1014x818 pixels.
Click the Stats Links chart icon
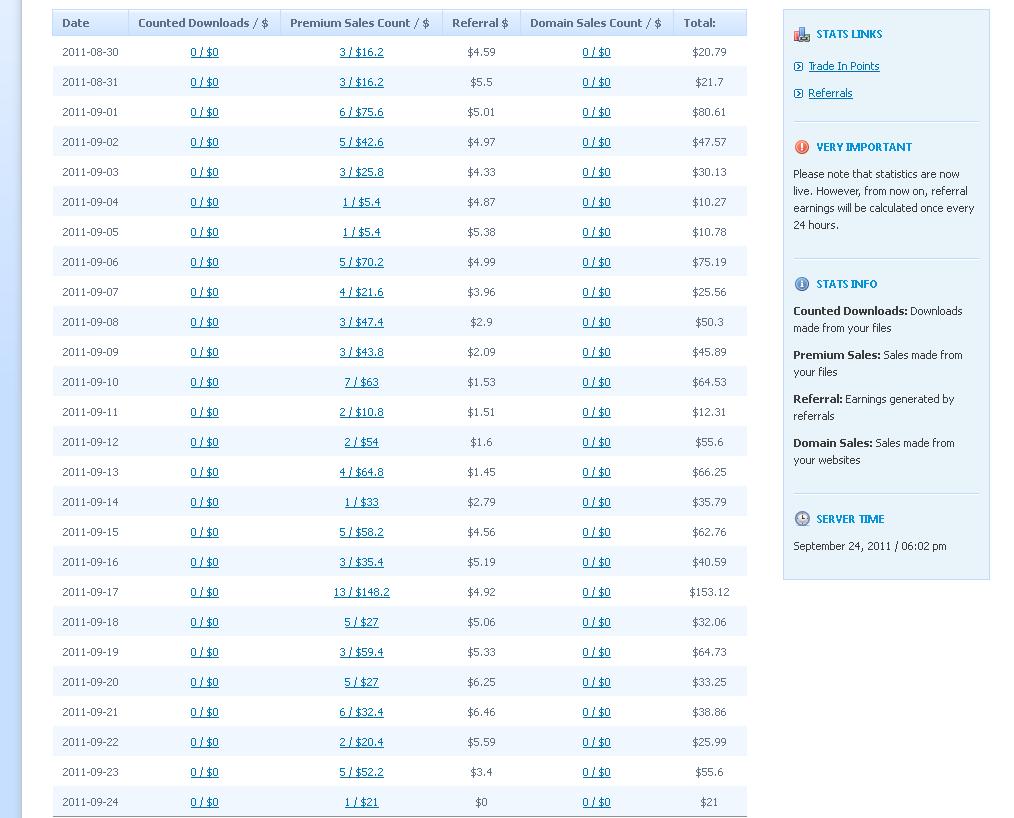[x=802, y=35]
